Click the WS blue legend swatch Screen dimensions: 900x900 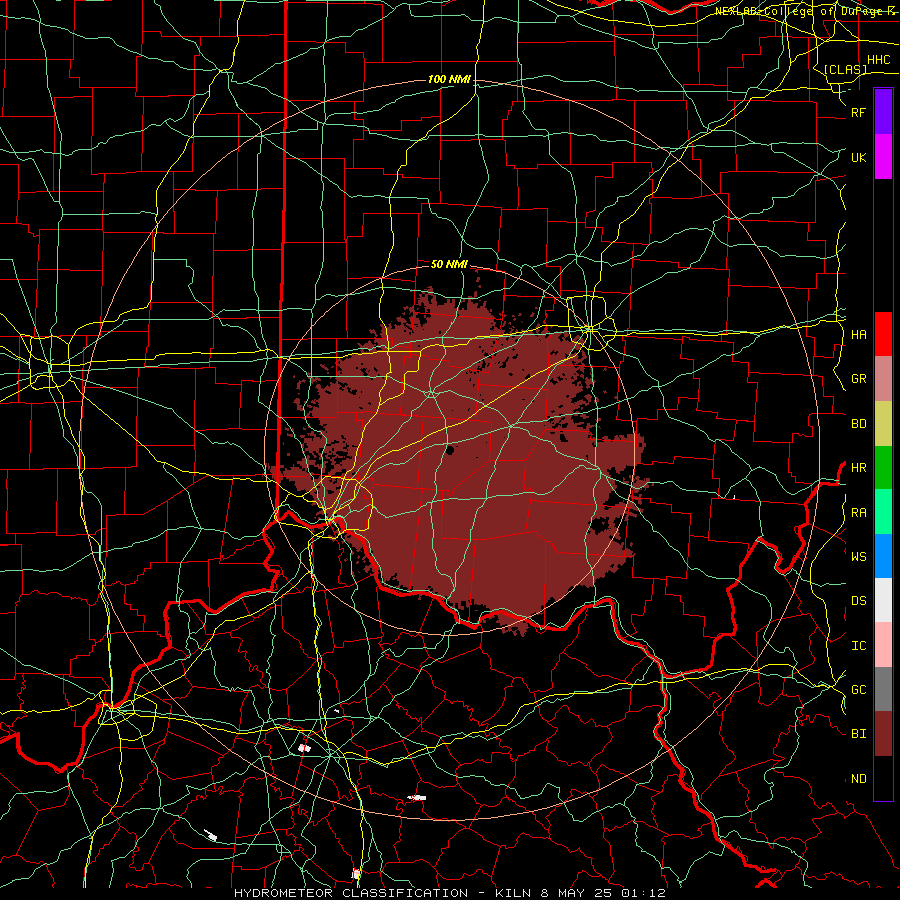click(x=883, y=556)
